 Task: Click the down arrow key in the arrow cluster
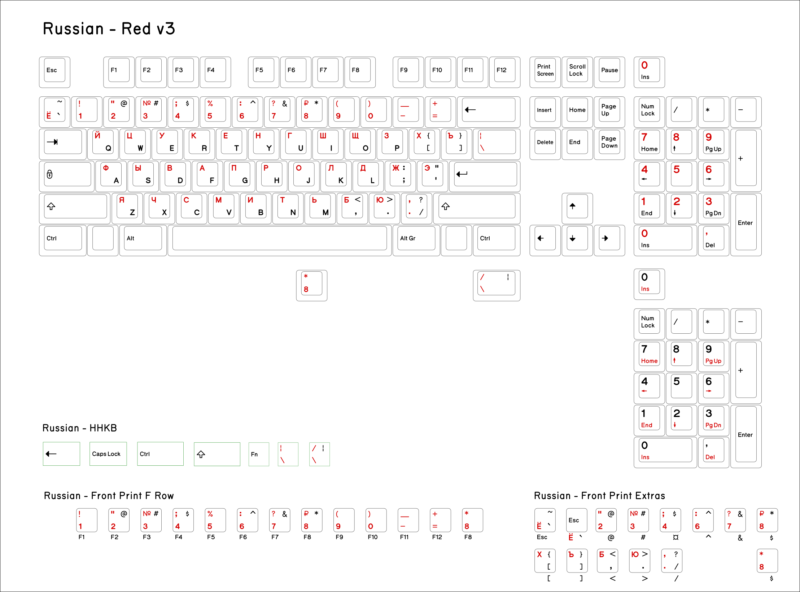[577, 240]
